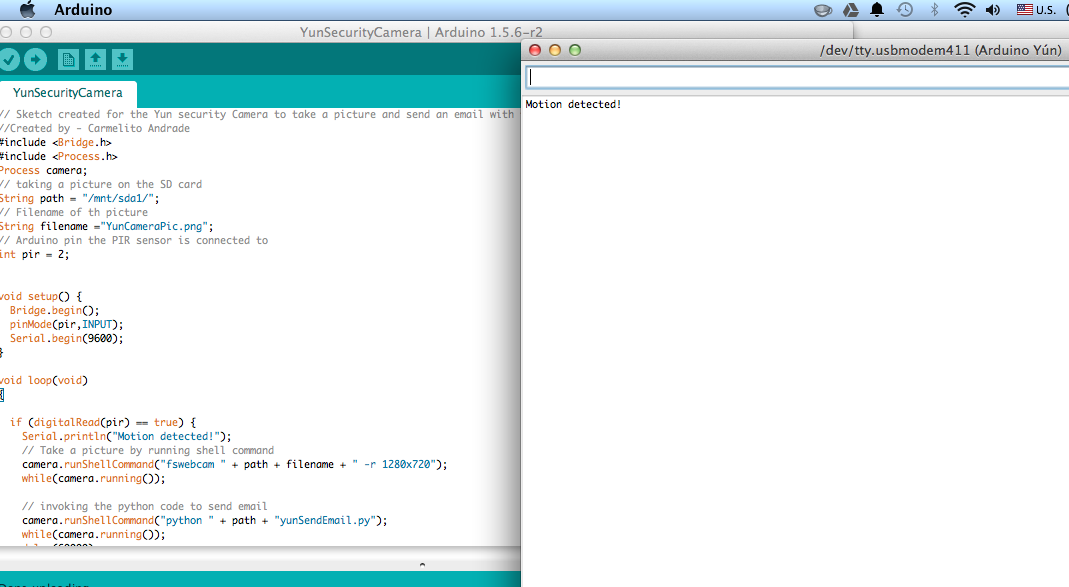
Task: Click the console pane collapse arrow
Action: click(x=422, y=565)
